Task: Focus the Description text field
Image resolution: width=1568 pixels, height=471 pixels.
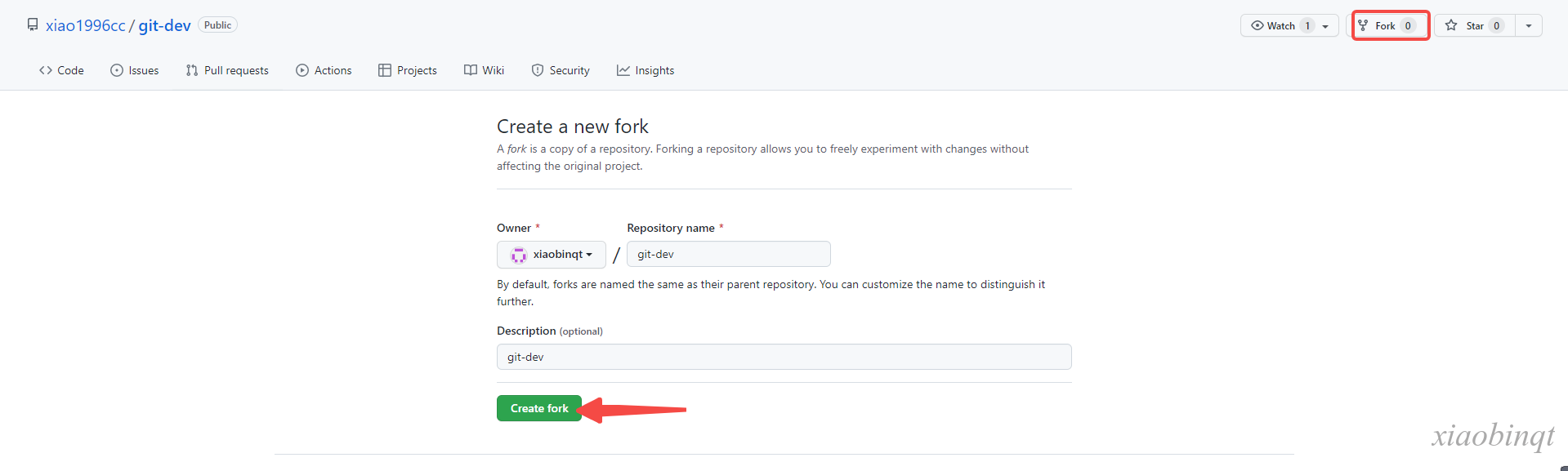Action: pos(784,357)
